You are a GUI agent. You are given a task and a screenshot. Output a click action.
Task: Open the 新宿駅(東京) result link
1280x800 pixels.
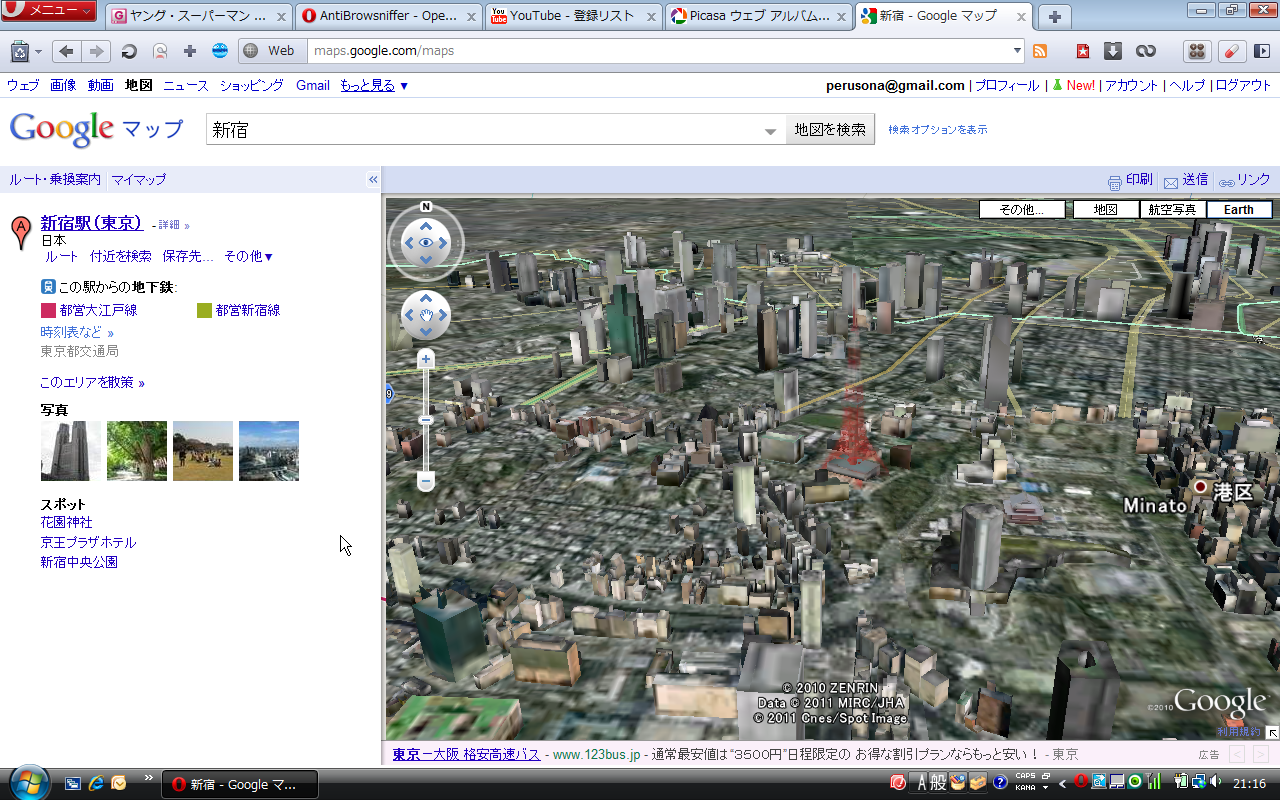point(91,223)
